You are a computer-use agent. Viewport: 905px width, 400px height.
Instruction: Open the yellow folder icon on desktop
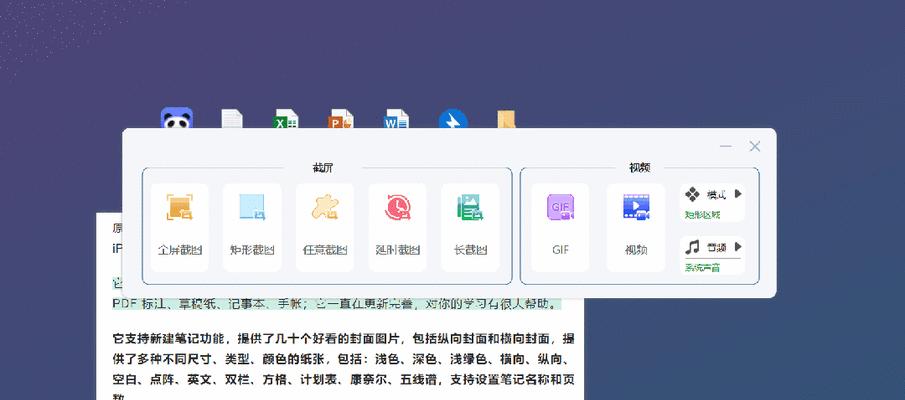tap(506, 119)
